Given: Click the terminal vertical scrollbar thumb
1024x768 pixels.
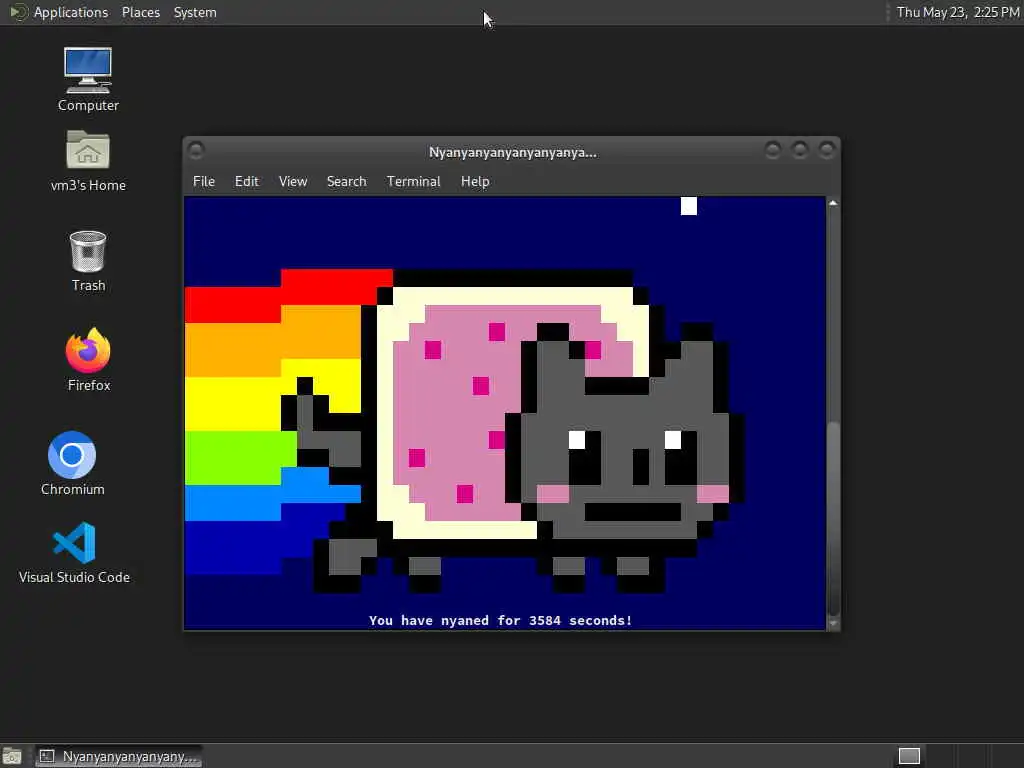Looking at the screenshot, I should (x=833, y=519).
